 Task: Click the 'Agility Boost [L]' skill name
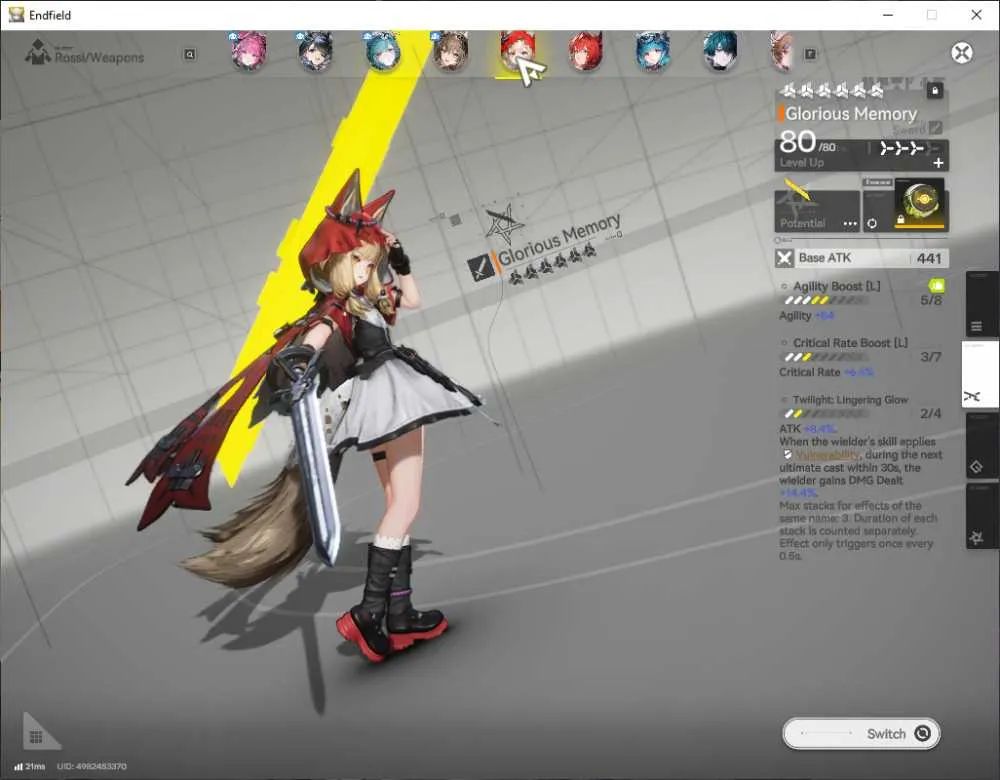pos(836,286)
